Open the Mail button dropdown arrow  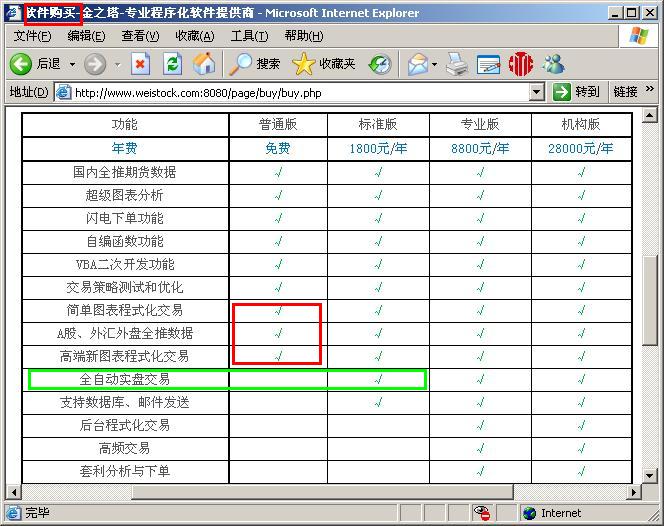pyautogui.click(x=434, y=65)
